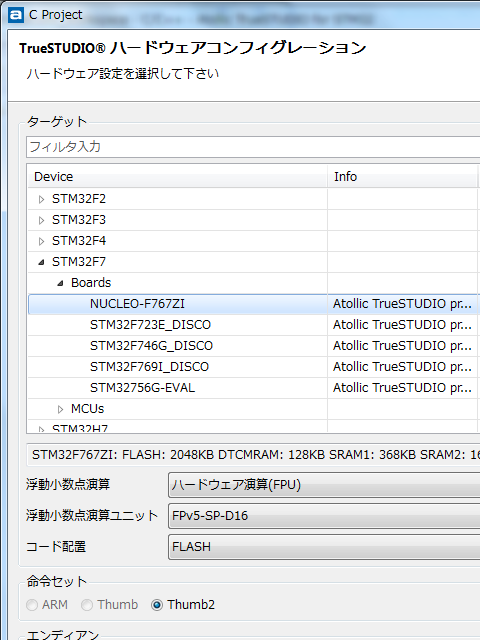
Task: Expand the STM32H7 tree node
Action: coord(41,429)
